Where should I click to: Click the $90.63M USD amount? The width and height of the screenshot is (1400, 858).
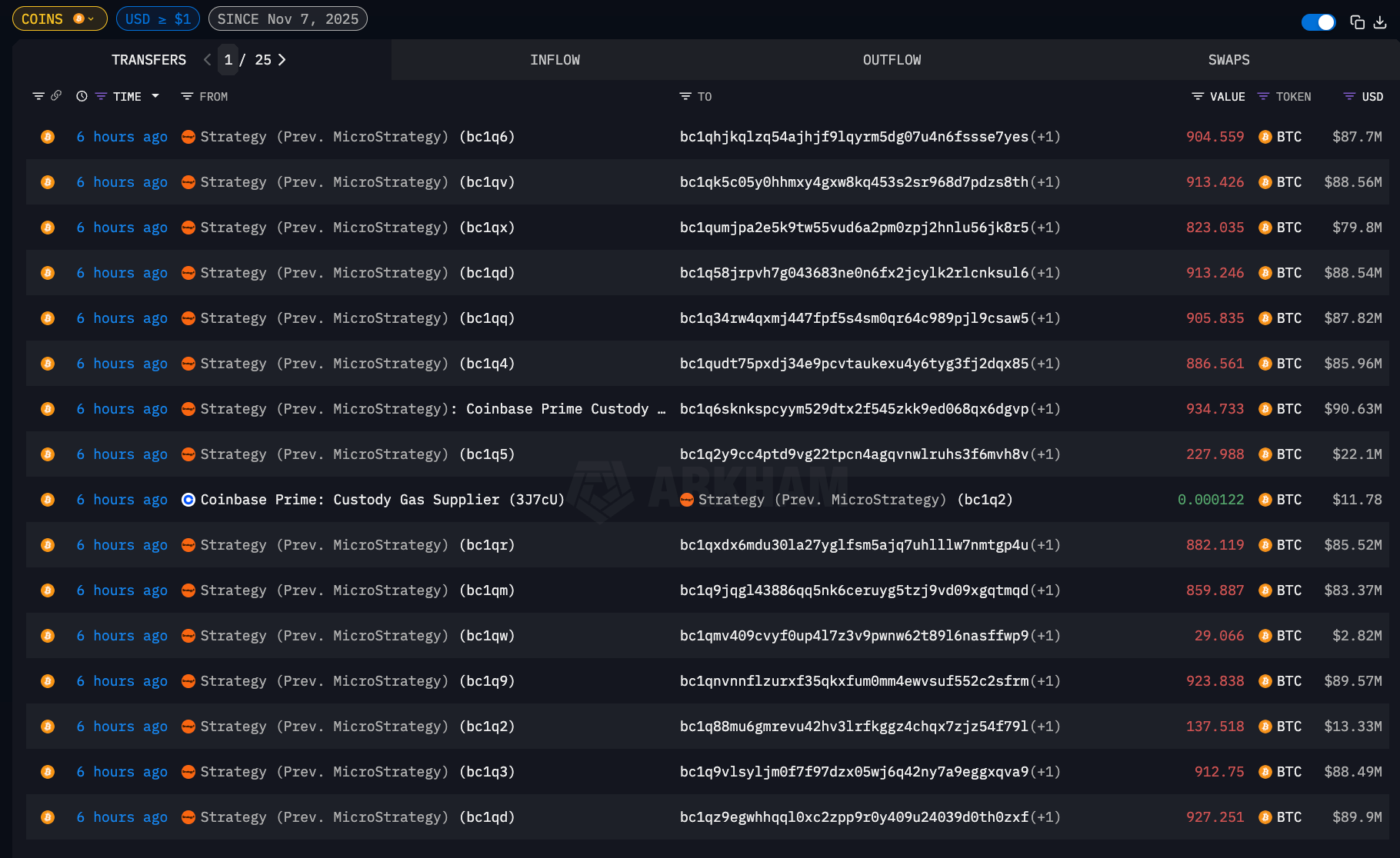tap(1352, 409)
